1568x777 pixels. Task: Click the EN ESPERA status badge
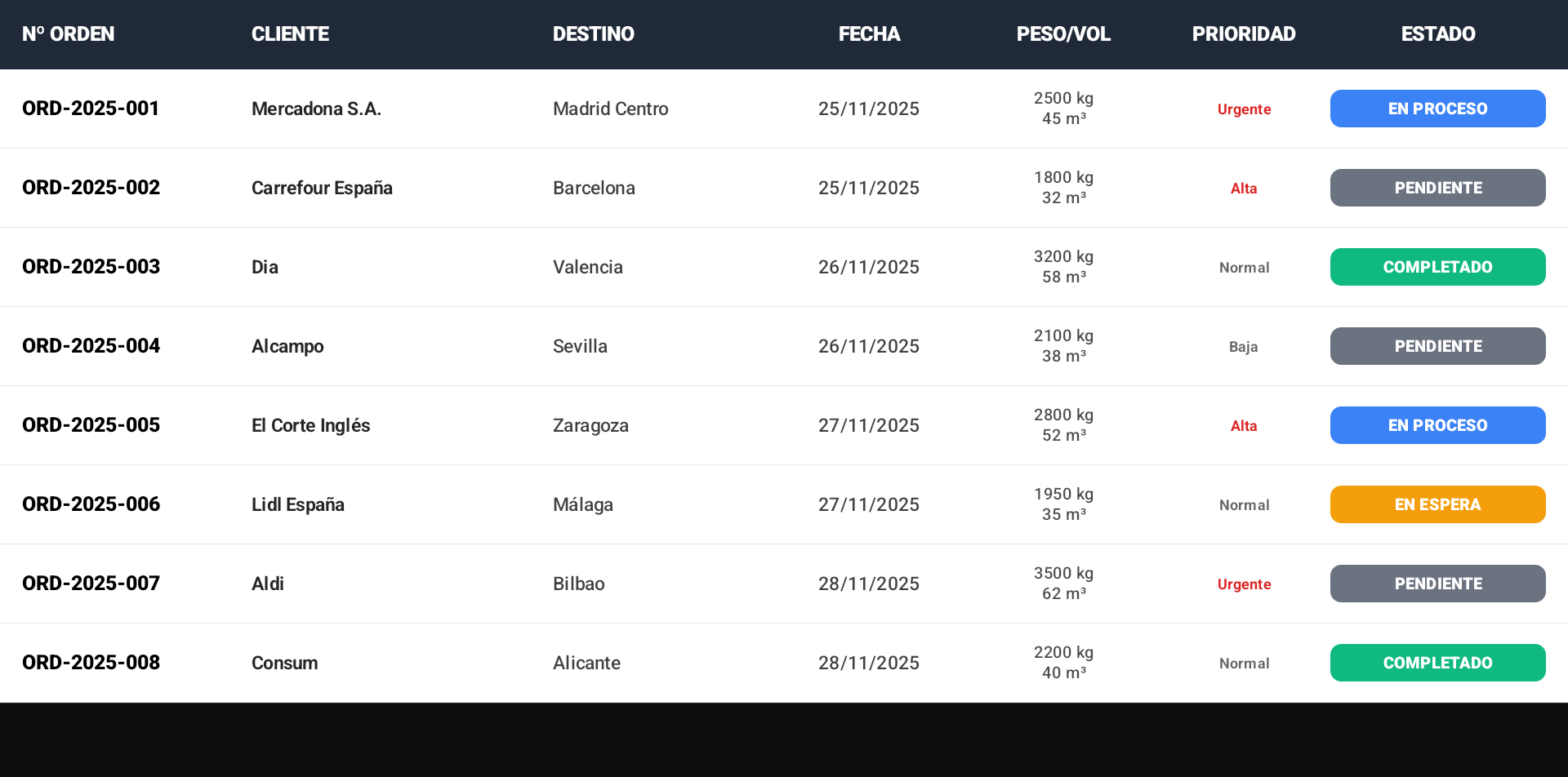[x=1437, y=504]
